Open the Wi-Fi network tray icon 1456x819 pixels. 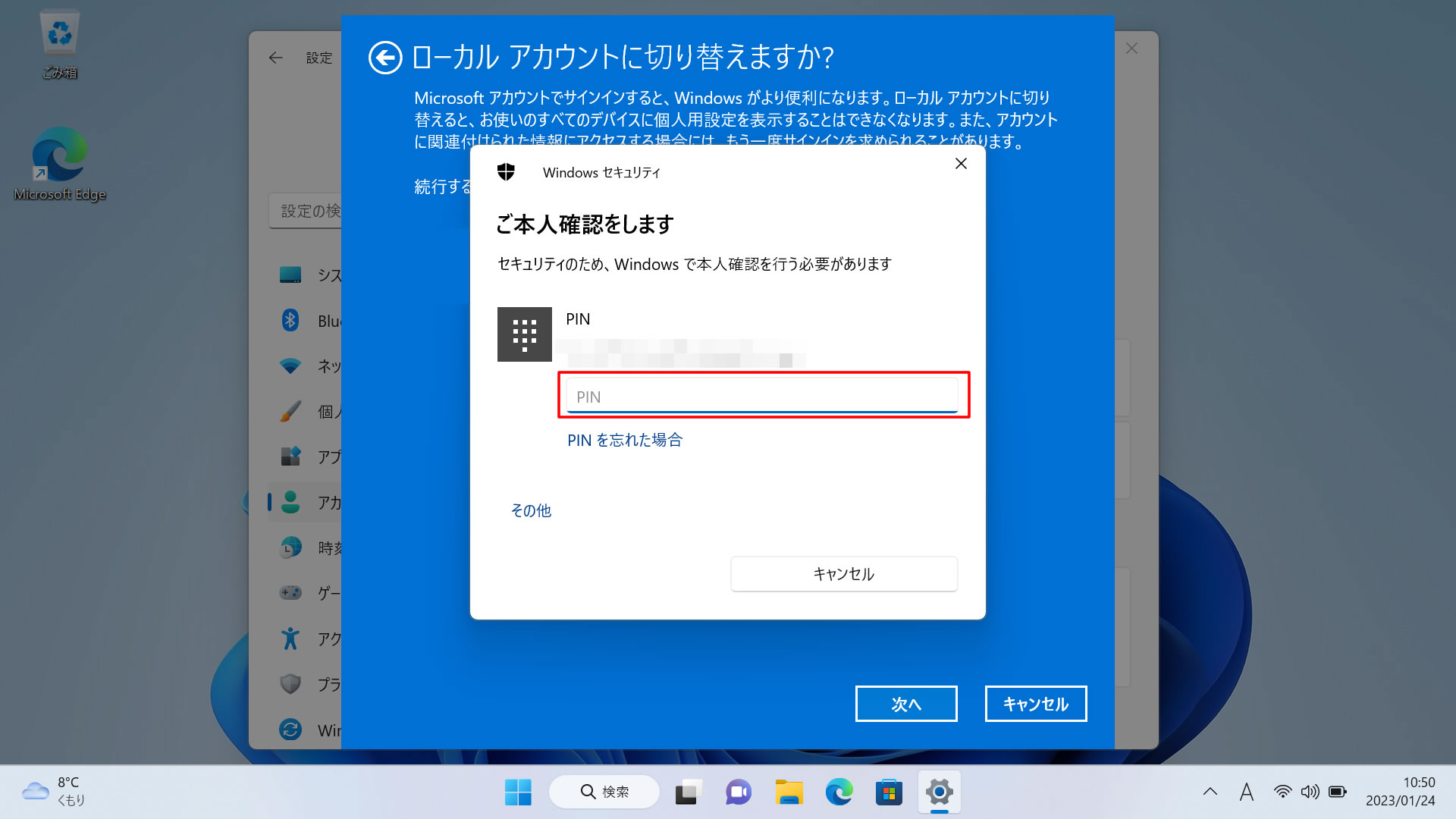coord(1282,792)
